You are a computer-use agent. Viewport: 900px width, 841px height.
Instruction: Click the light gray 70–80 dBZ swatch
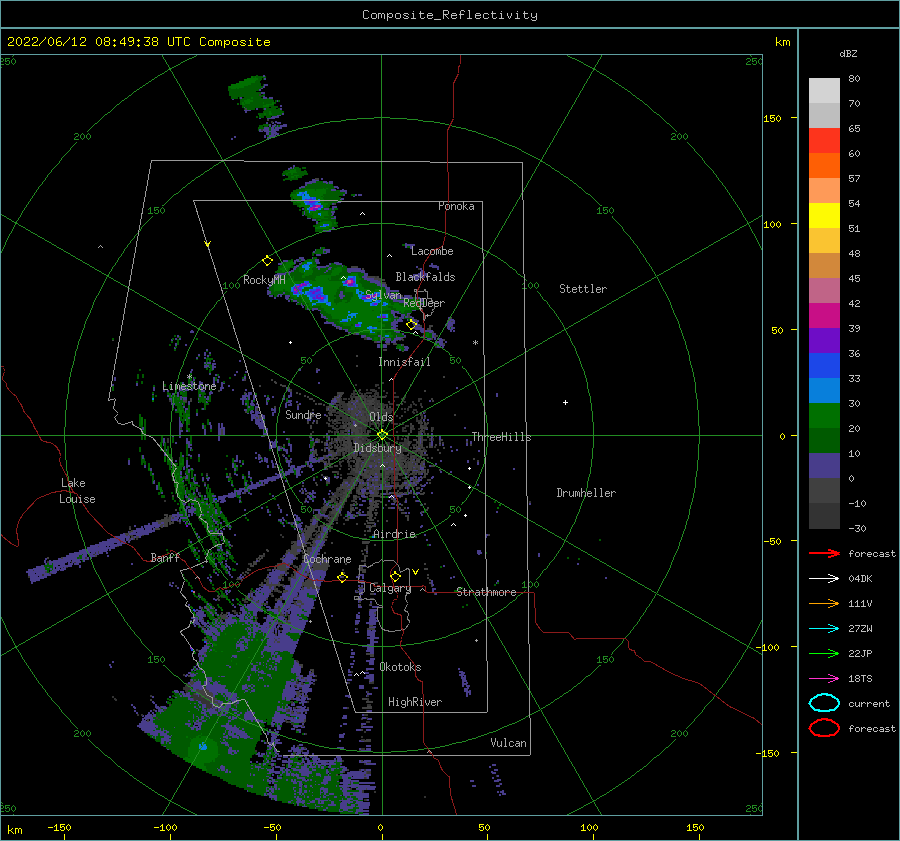pyautogui.click(x=824, y=91)
